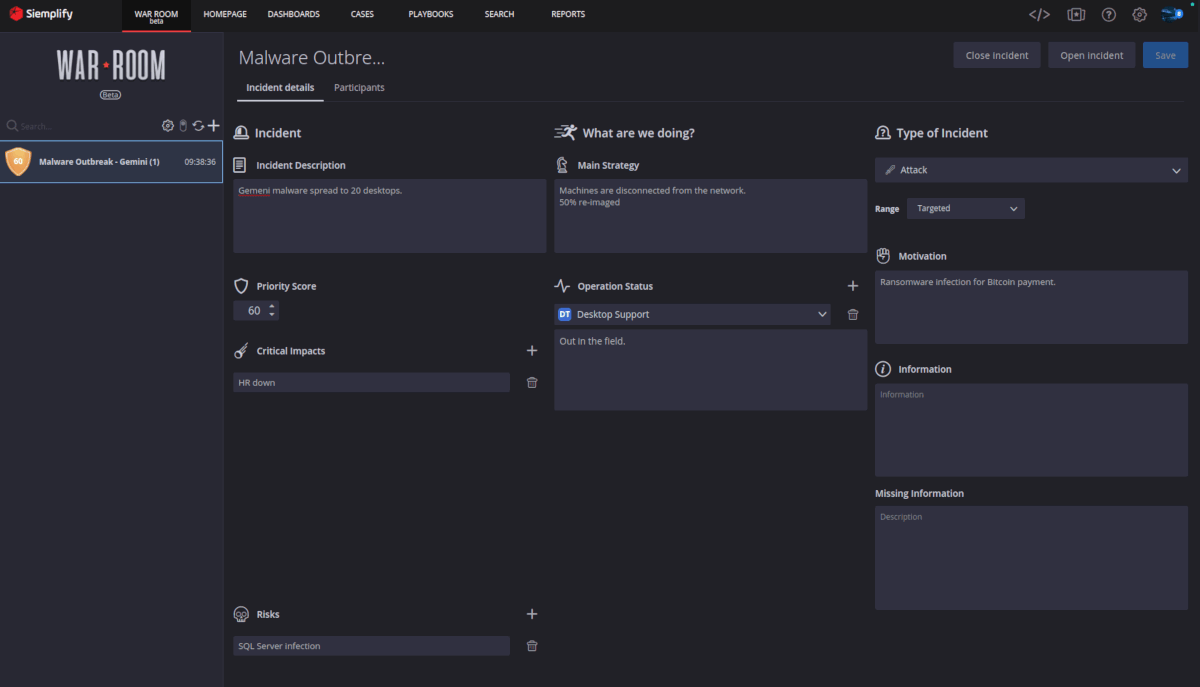
Task: Delete the HR down critical impact
Action: (x=532, y=382)
